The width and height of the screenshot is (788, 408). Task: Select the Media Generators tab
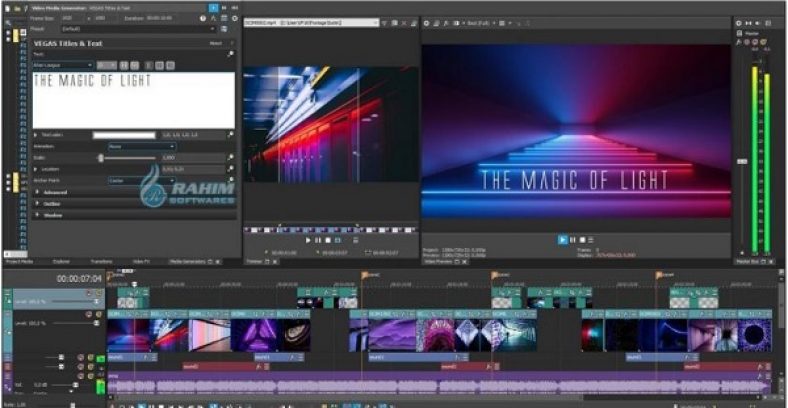point(187,262)
